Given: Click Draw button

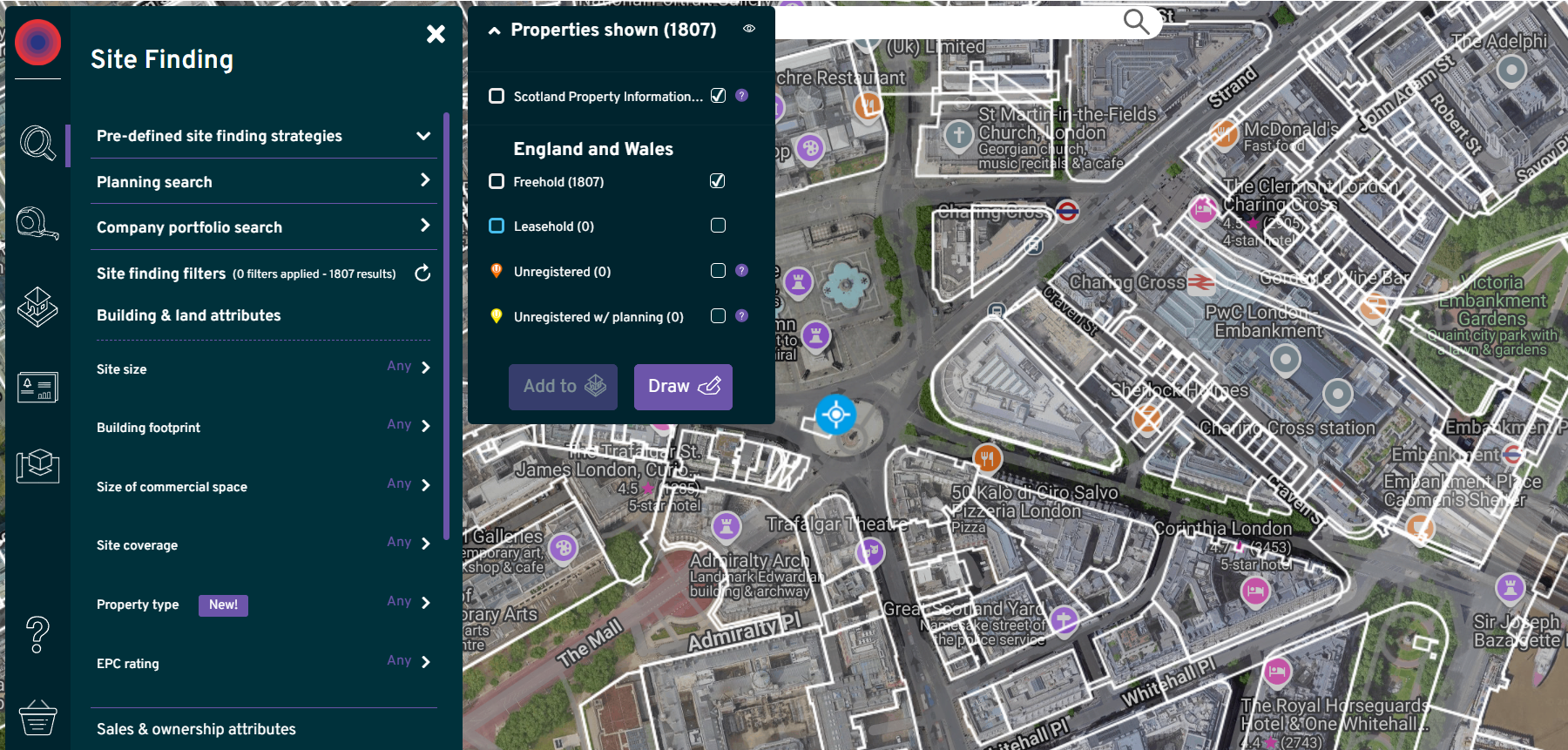Looking at the screenshot, I should (x=683, y=387).
